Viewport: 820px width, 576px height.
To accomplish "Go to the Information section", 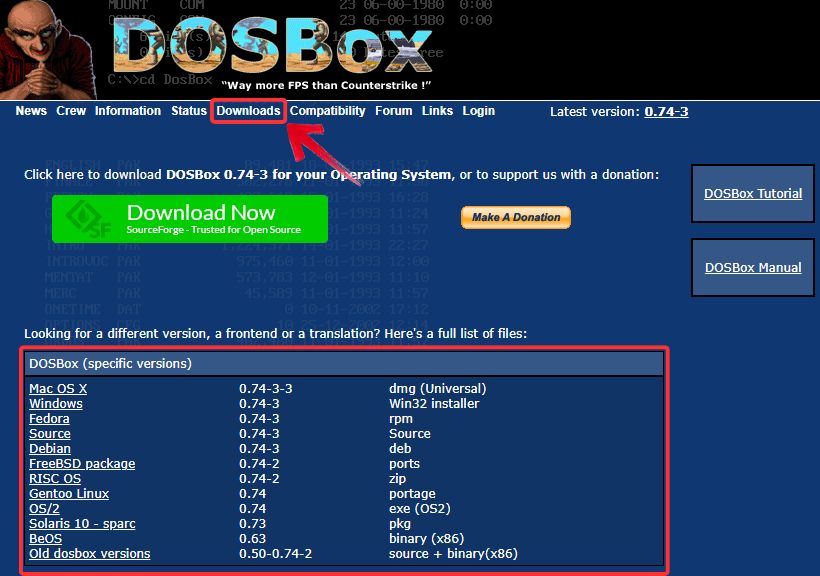I will [128, 111].
